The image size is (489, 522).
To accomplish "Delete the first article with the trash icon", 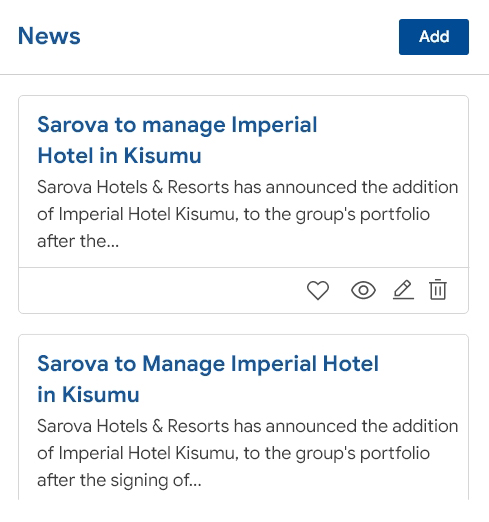I will coord(438,289).
